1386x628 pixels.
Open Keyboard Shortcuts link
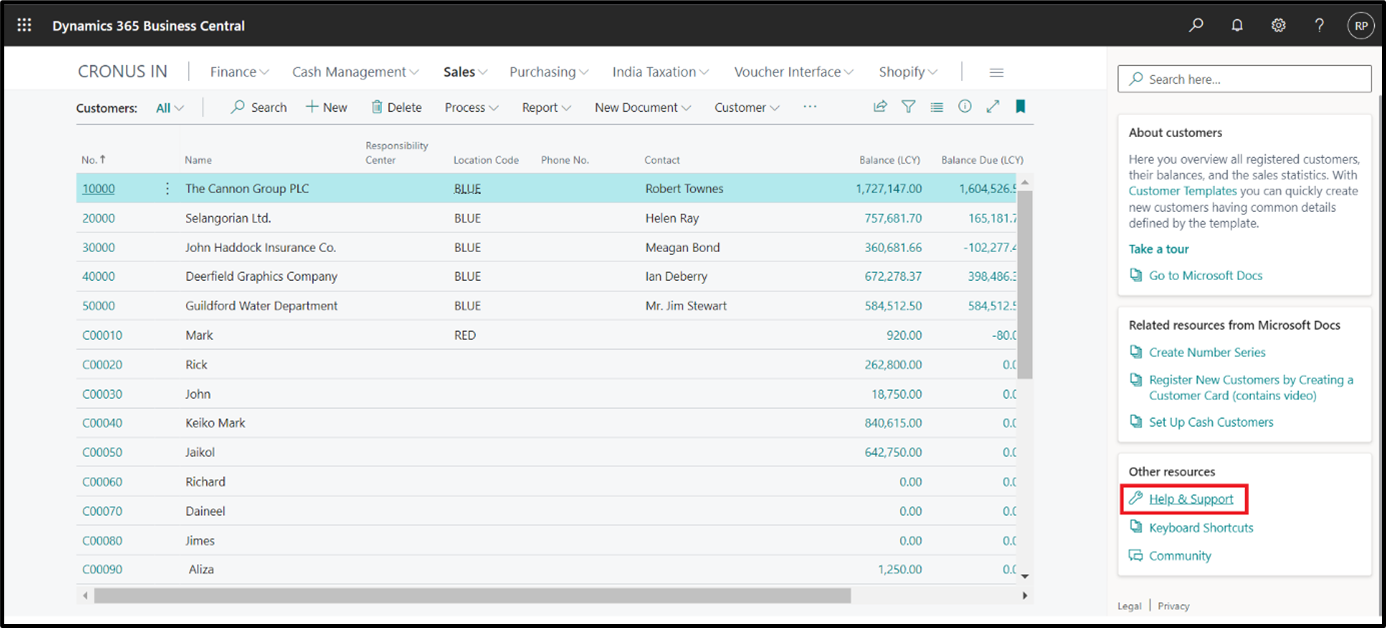point(1201,527)
